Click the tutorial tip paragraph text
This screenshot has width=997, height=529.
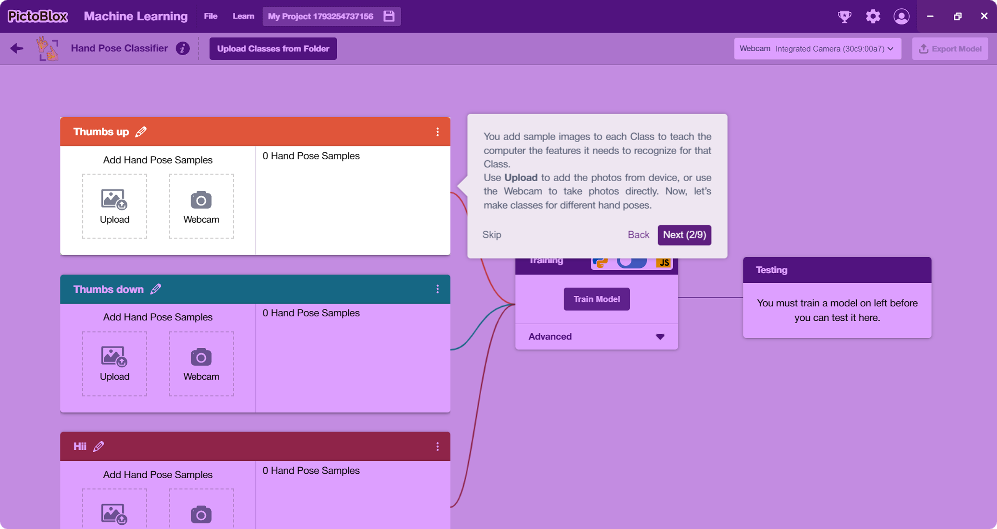(x=597, y=171)
